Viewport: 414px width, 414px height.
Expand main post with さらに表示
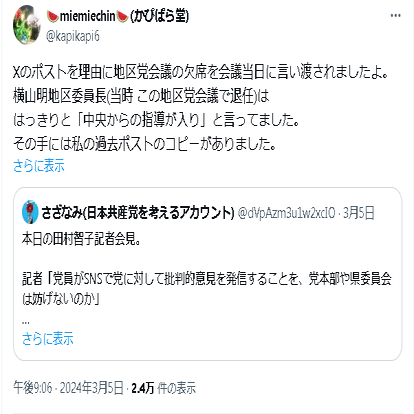[39, 166]
